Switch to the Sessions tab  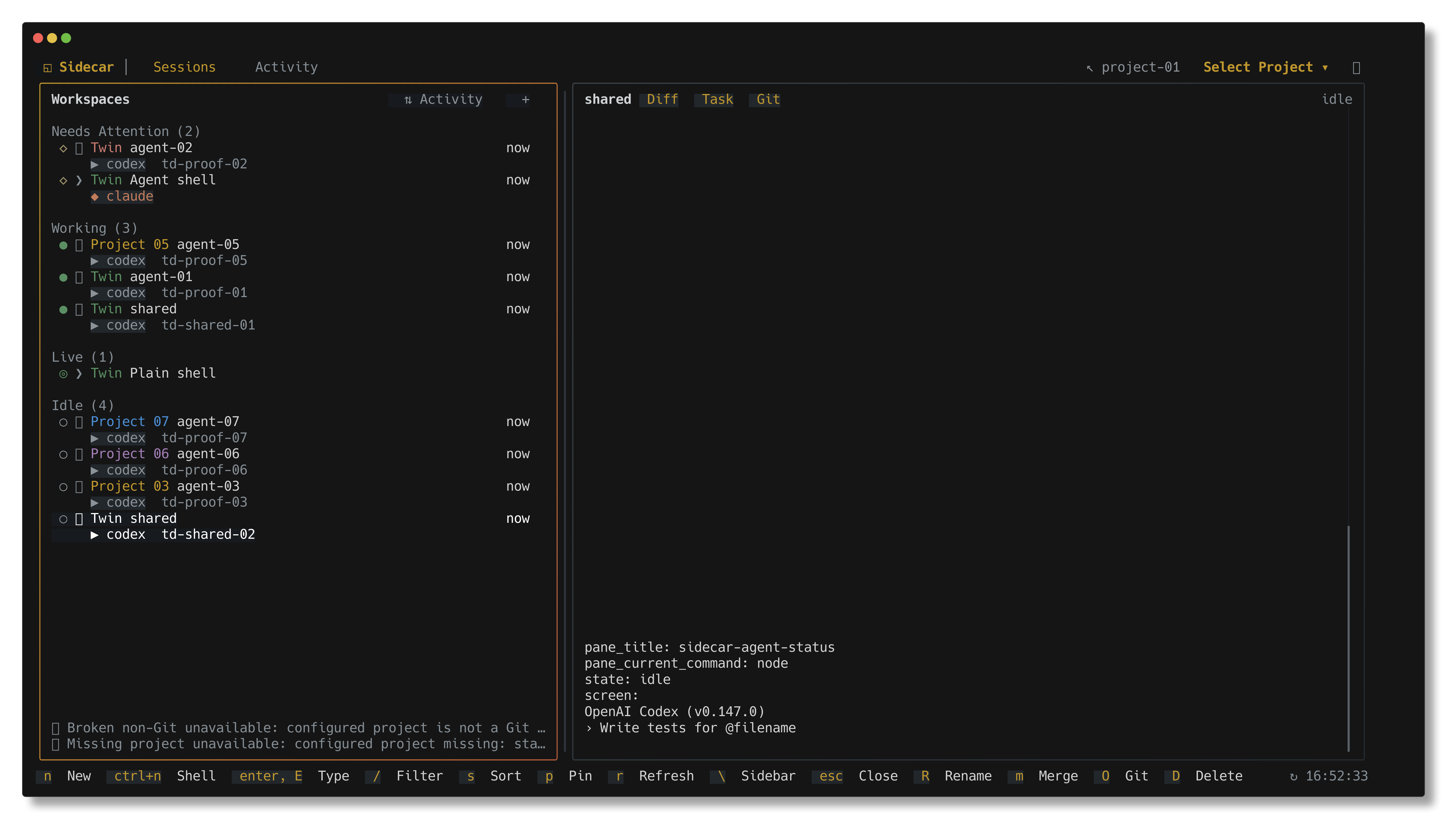point(184,67)
